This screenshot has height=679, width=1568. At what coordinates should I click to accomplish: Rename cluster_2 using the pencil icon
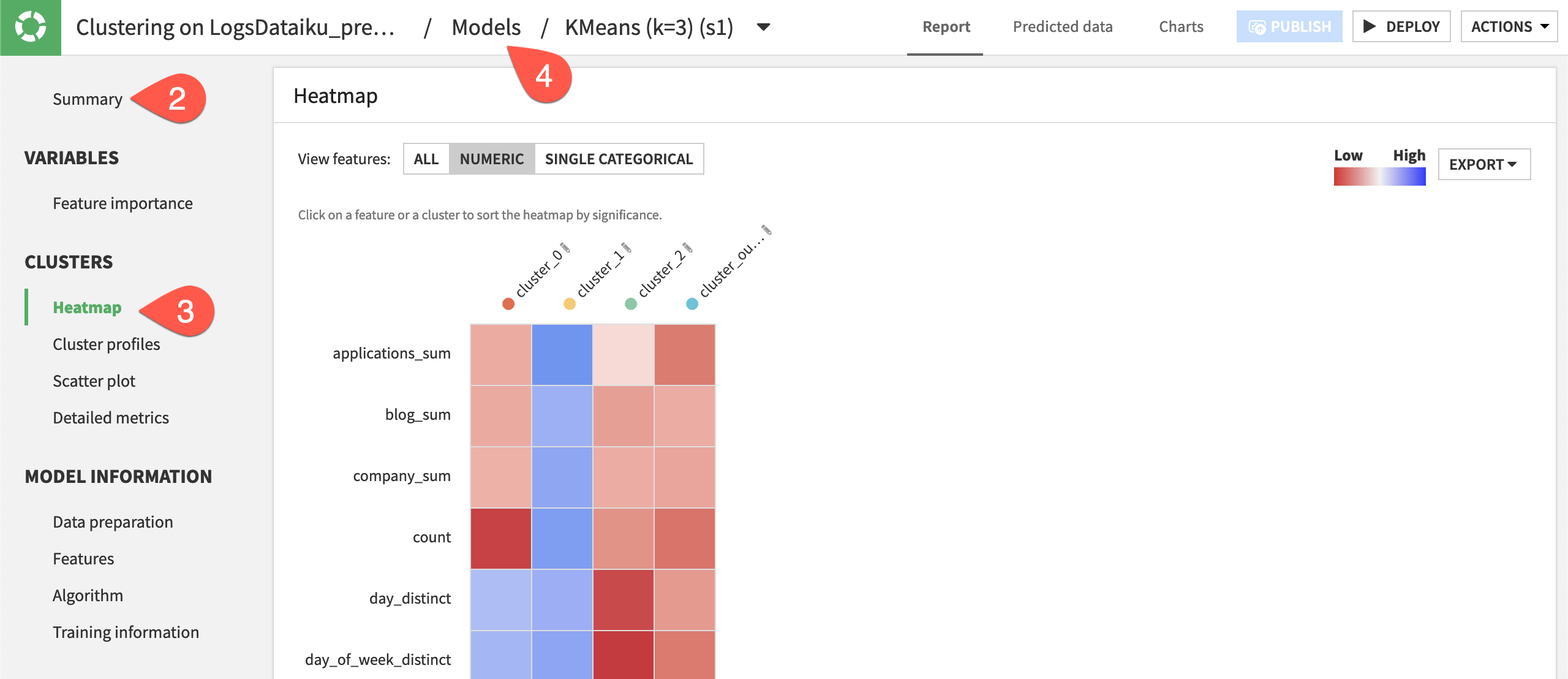(x=687, y=248)
